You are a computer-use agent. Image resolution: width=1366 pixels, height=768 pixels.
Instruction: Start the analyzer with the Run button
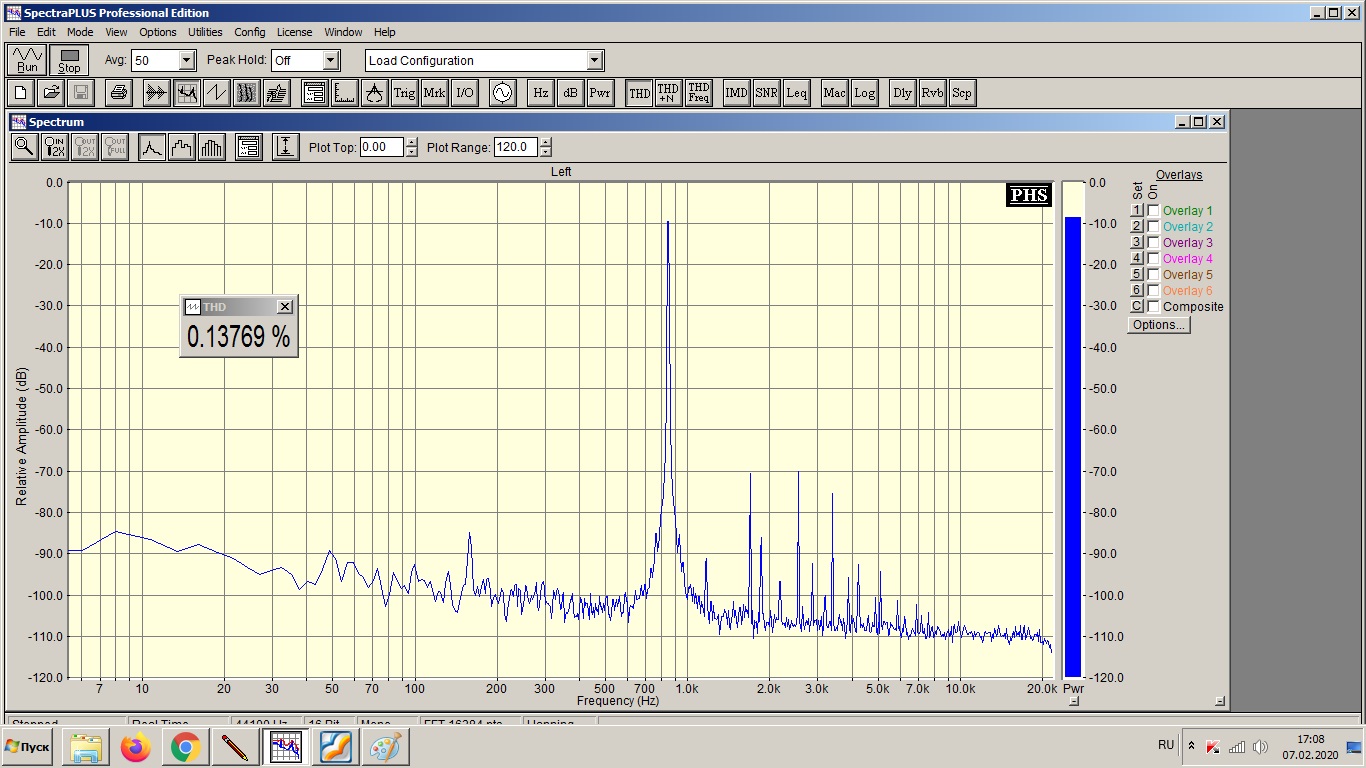[27, 60]
